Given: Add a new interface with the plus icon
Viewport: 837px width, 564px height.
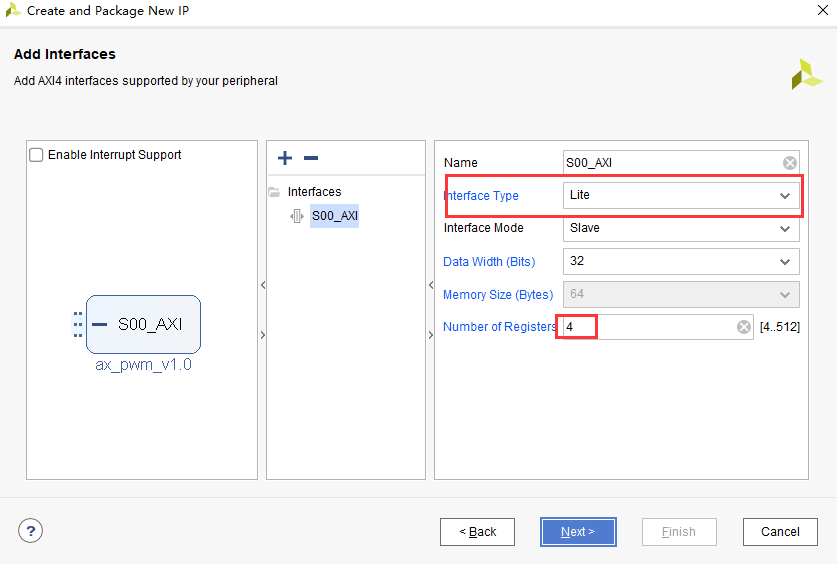Looking at the screenshot, I should pos(285,158).
